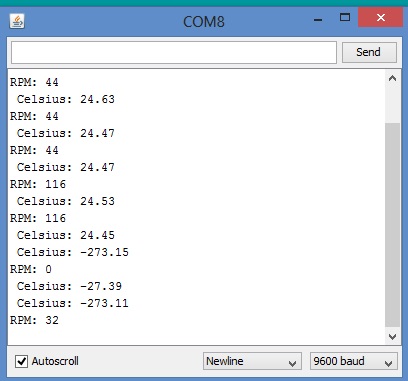Focus the serial message input field
This screenshot has height=381, width=408.
coord(174,52)
